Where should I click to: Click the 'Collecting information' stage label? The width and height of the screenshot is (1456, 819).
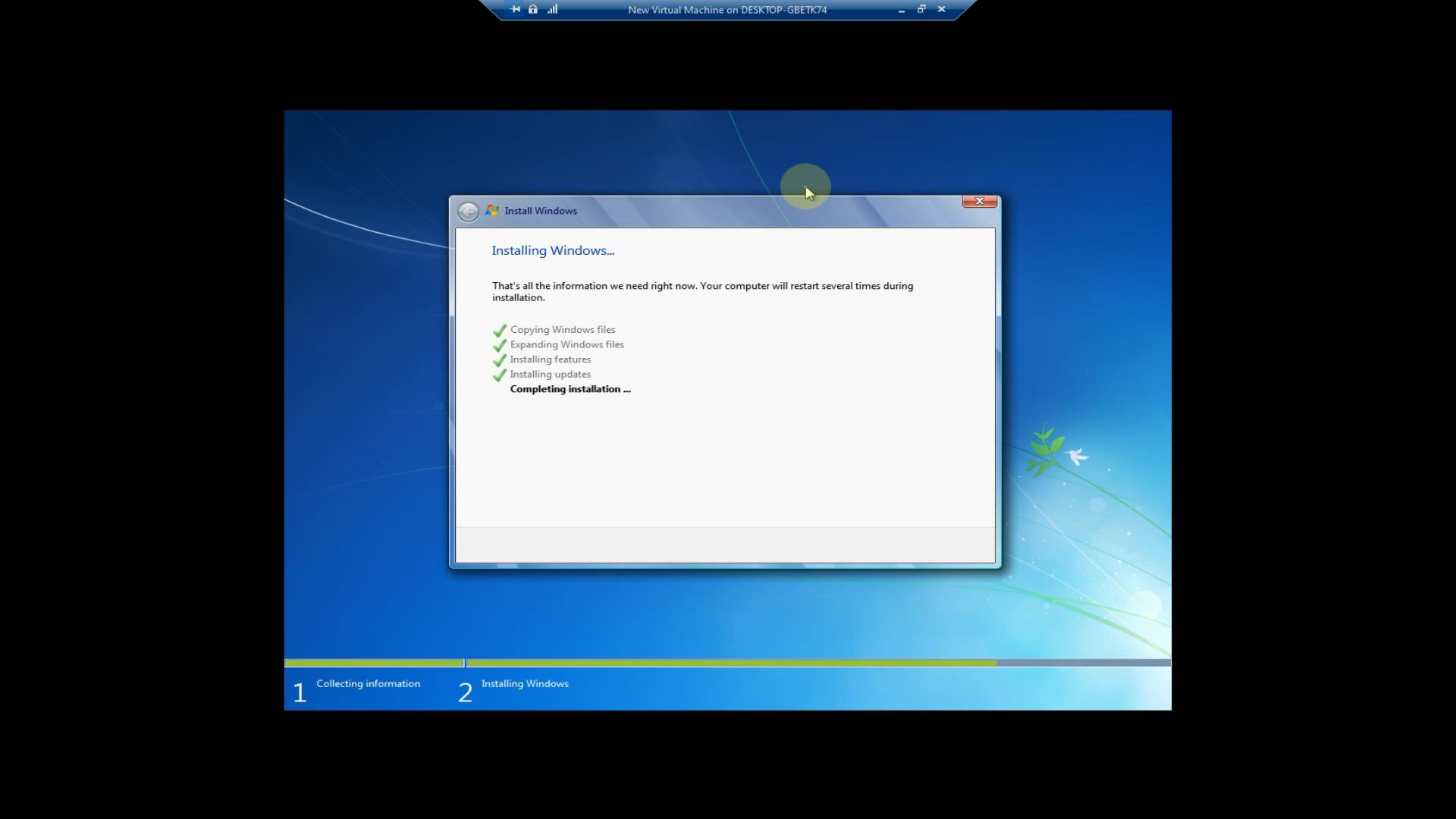point(368,684)
